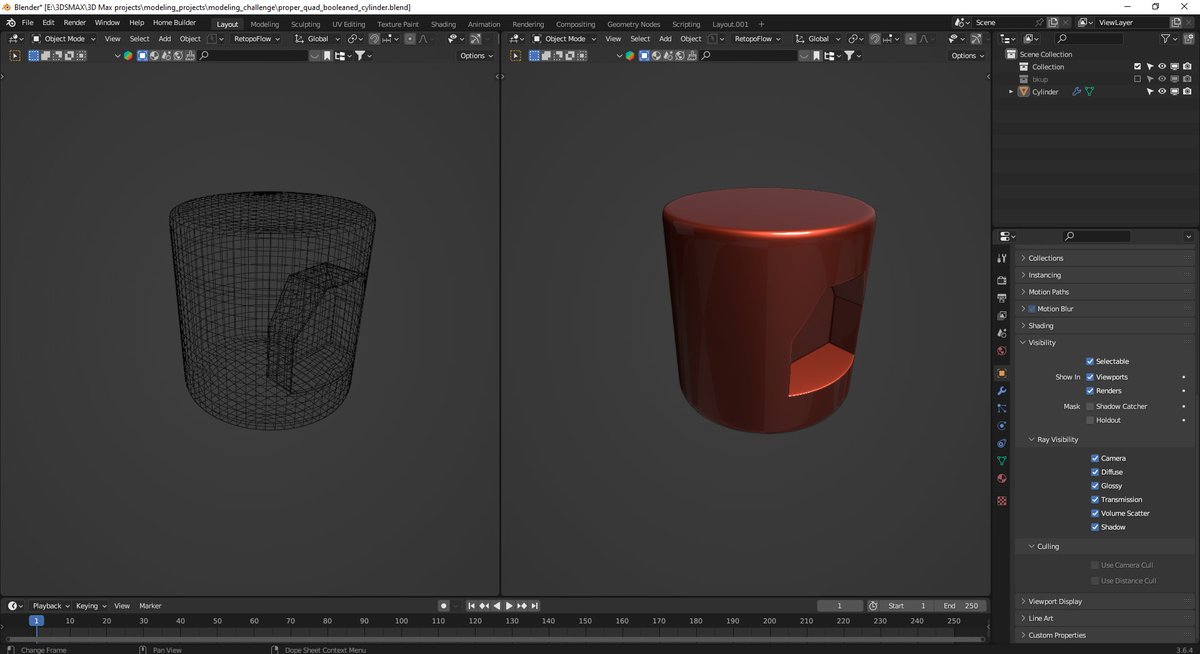Select the Object Properties orange square tab
The height and width of the screenshot is (654, 1200).
pyautogui.click(x=1001, y=373)
